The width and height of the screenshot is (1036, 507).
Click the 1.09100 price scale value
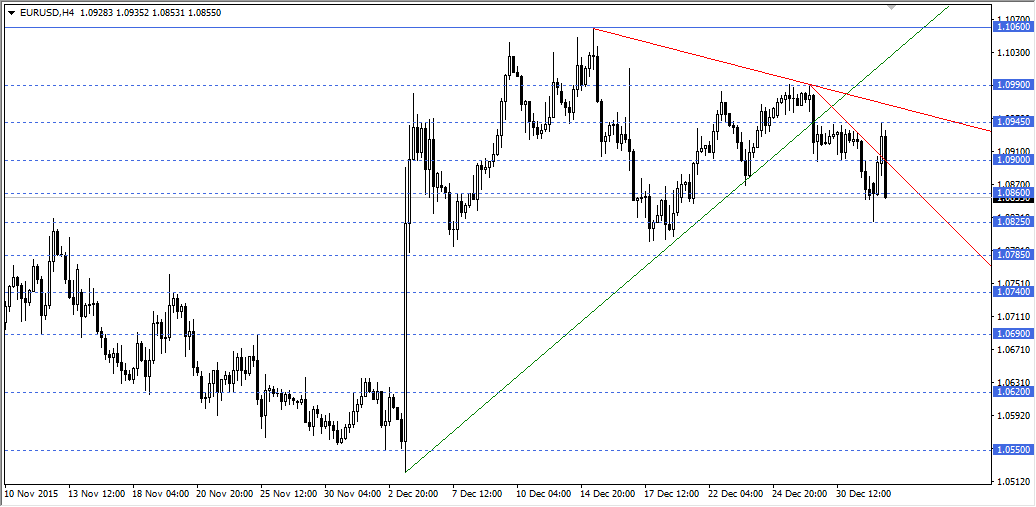pyautogui.click(x=1015, y=151)
